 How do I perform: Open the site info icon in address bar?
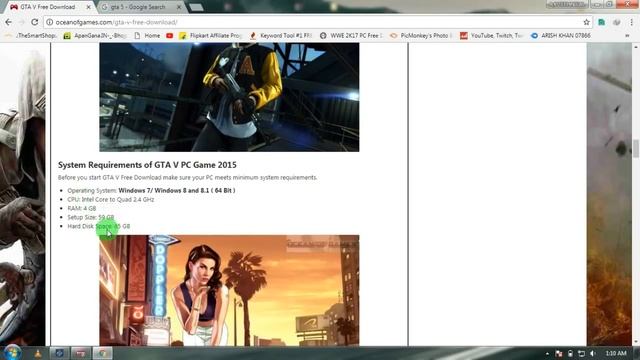point(49,22)
